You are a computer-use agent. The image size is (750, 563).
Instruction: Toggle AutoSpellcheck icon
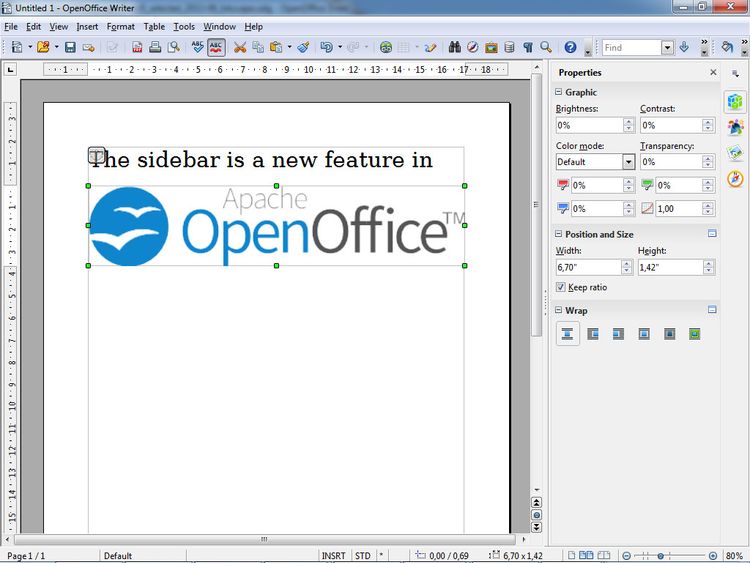[x=216, y=47]
